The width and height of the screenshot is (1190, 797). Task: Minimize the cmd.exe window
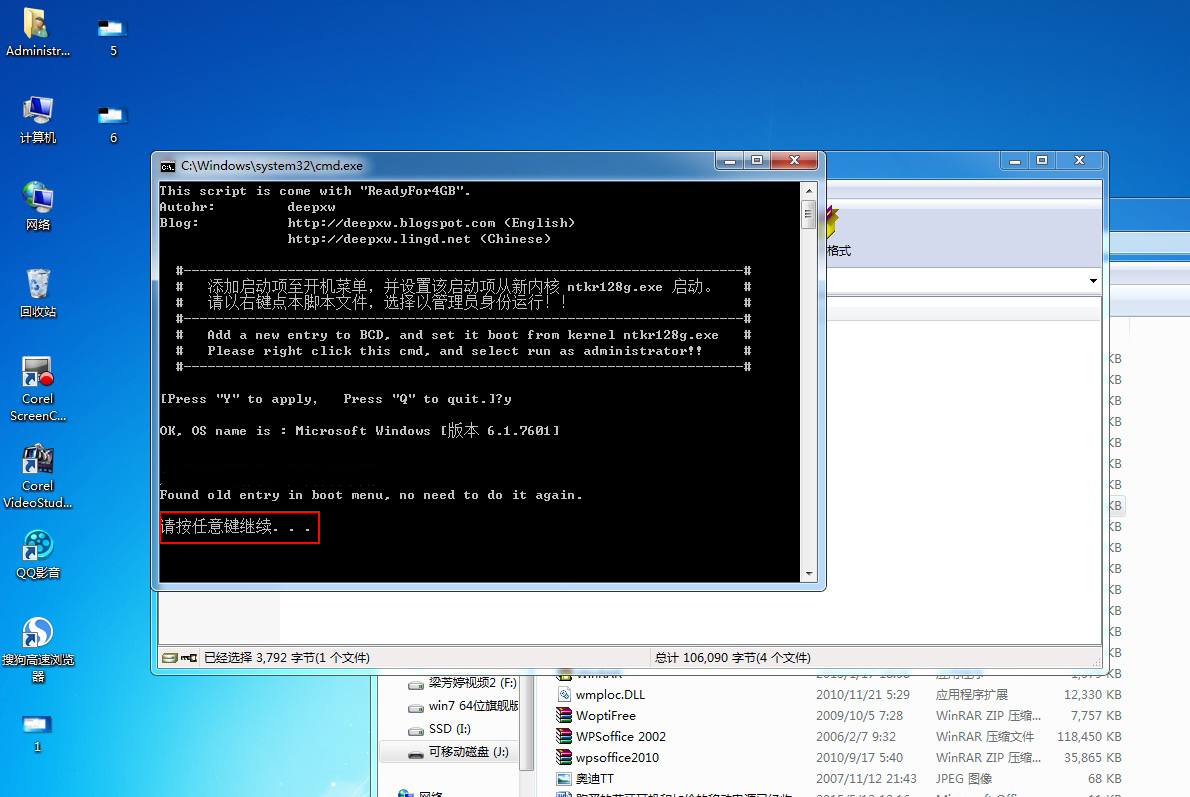tap(729, 160)
